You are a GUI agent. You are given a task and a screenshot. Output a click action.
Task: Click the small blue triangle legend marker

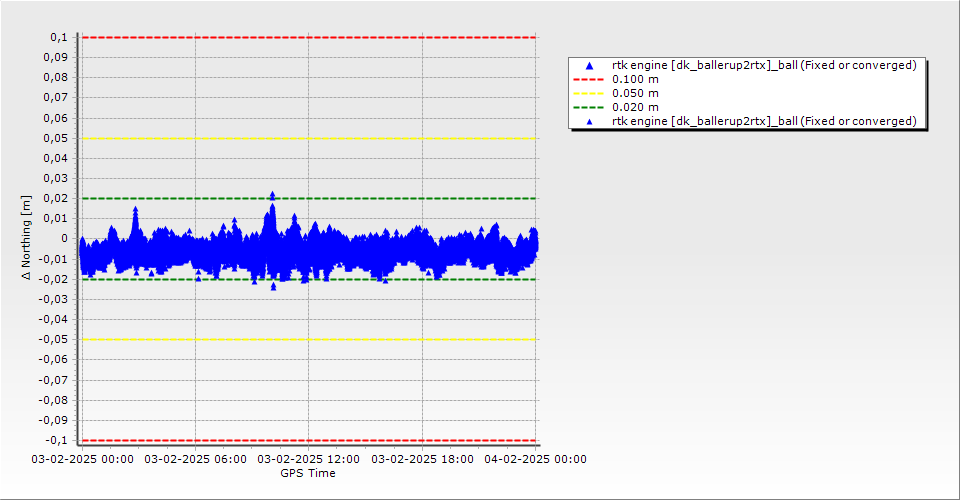[590, 122]
